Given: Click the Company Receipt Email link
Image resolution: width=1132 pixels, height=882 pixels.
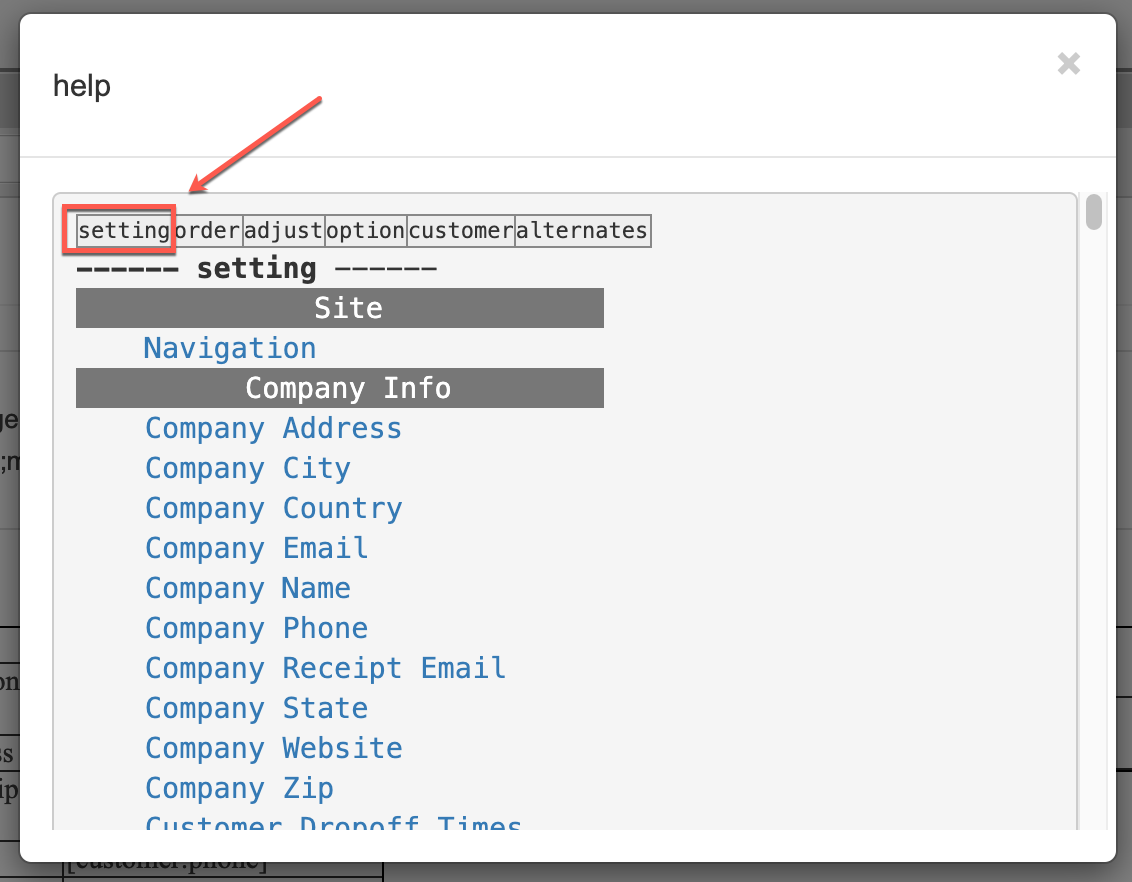Looking at the screenshot, I should tap(325, 668).
